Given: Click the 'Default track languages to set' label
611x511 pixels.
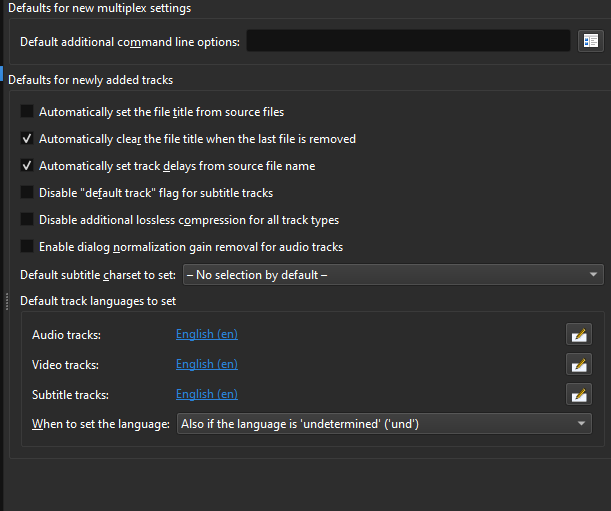Looking at the screenshot, I should 98,301.
